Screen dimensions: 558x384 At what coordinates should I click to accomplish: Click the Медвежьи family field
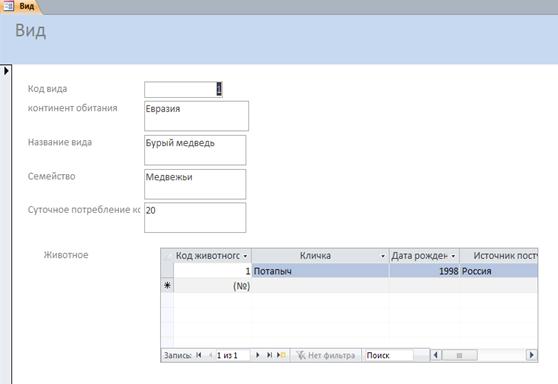(195, 184)
